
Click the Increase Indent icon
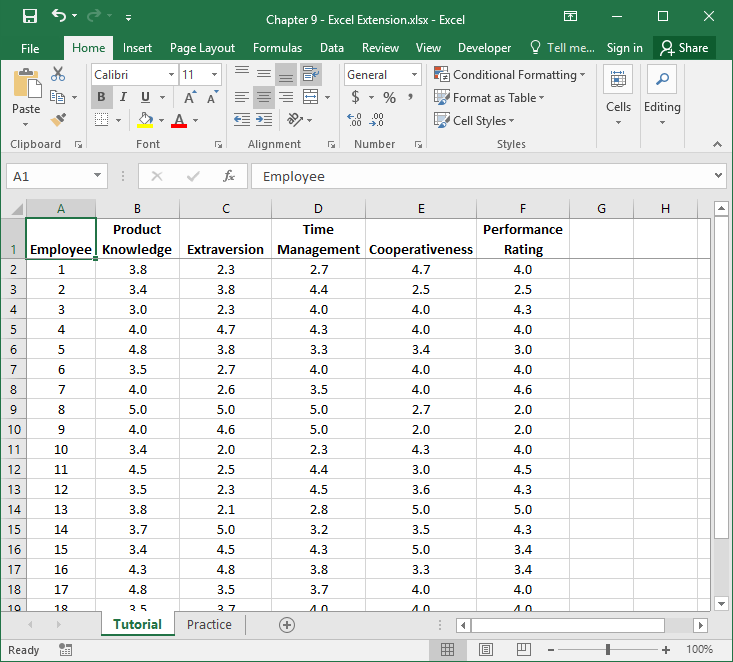265,120
